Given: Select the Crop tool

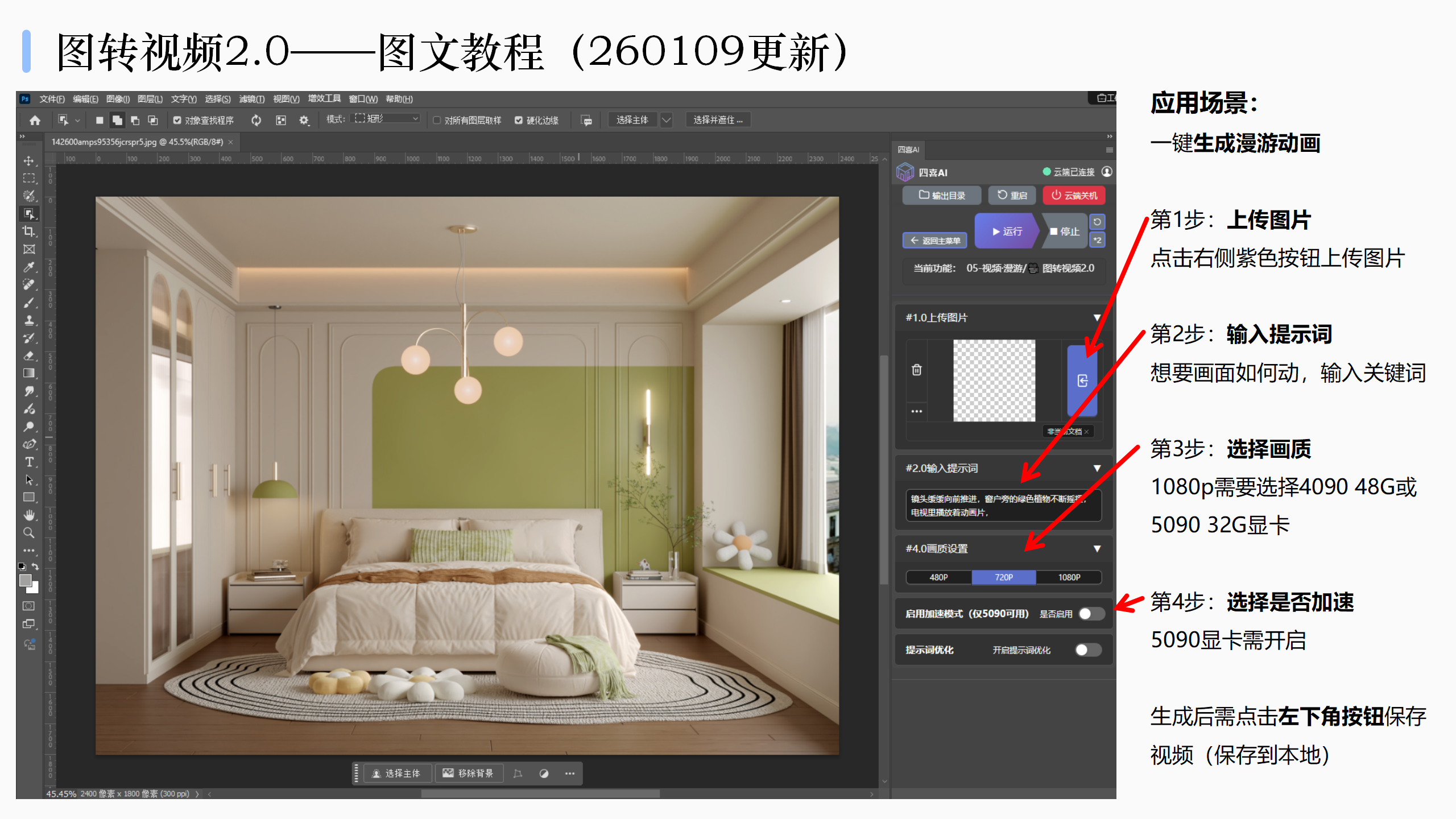Looking at the screenshot, I should click(28, 231).
